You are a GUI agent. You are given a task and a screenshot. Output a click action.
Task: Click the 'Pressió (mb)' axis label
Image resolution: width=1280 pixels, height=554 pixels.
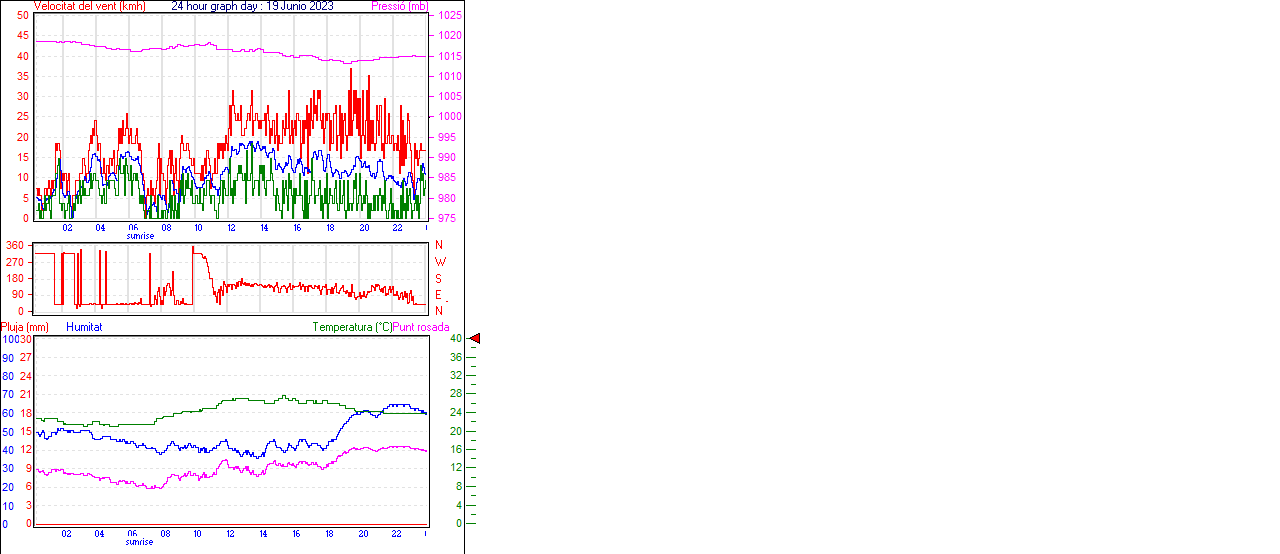pos(398,6)
